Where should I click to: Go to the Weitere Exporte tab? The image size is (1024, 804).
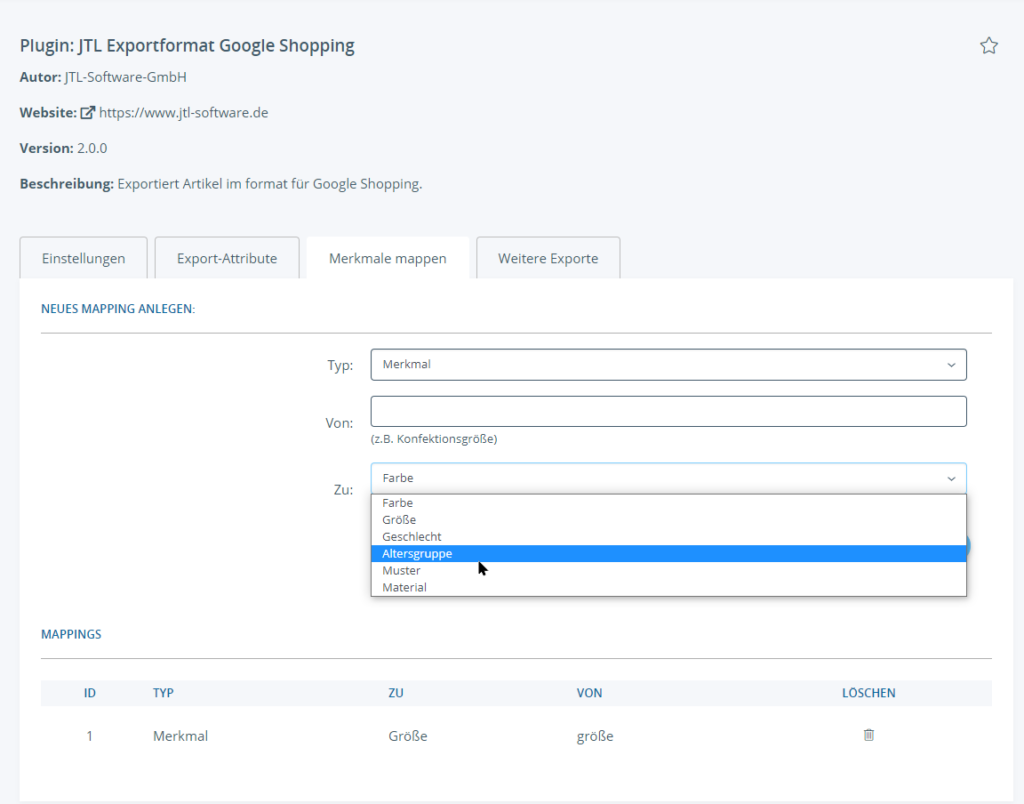click(548, 258)
